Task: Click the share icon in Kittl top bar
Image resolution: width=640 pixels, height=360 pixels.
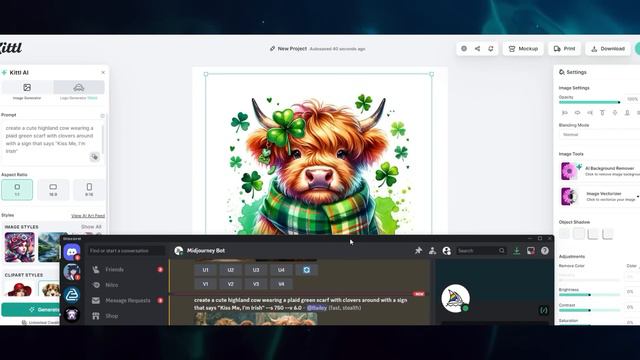Action: (x=477, y=49)
